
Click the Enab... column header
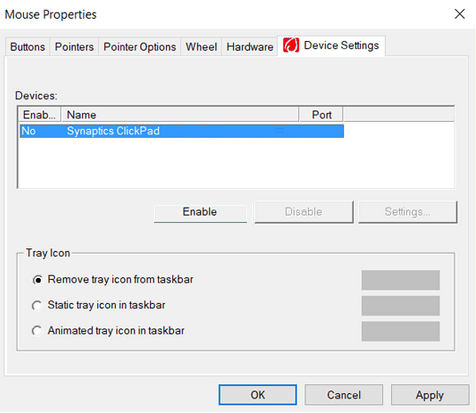pos(39,115)
